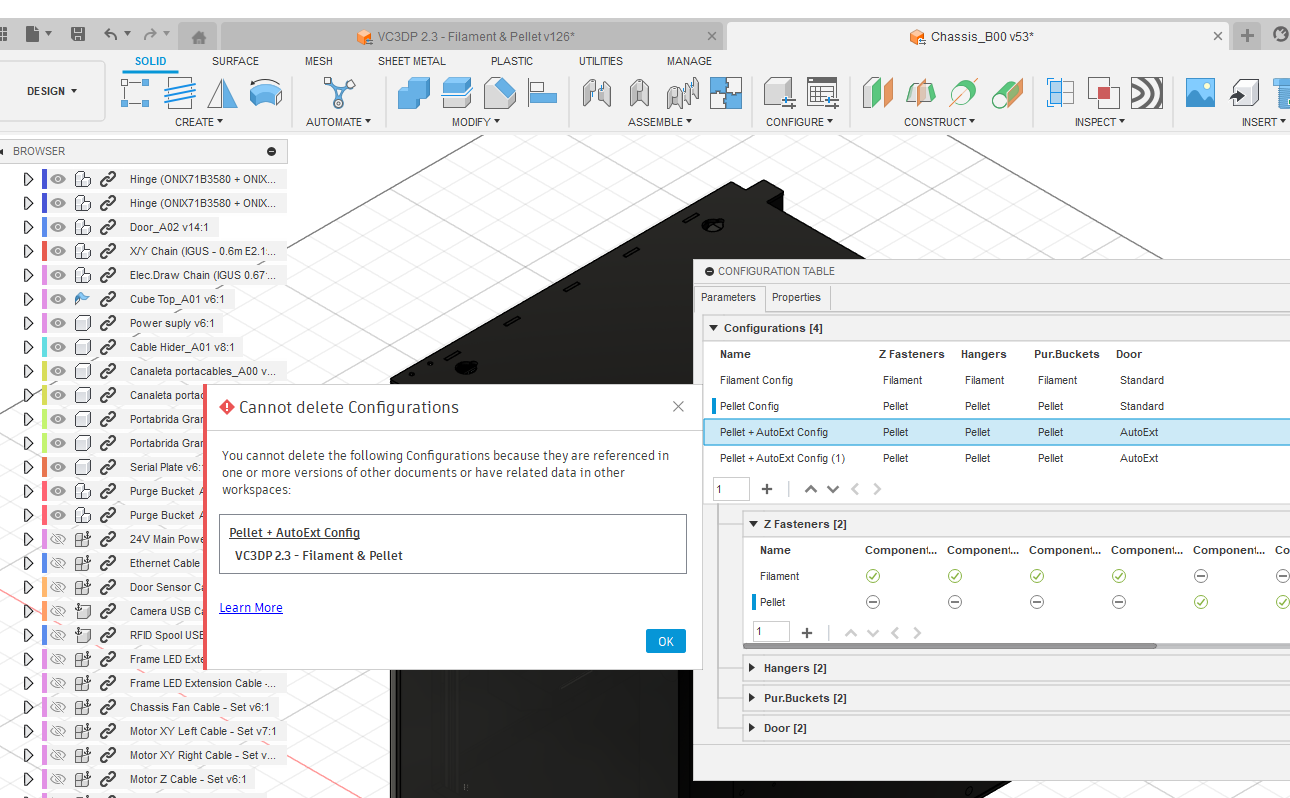This screenshot has width=1290, height=798.
Task: Switch to the Properties tab in Configuration Table
Action: point(796,297)
